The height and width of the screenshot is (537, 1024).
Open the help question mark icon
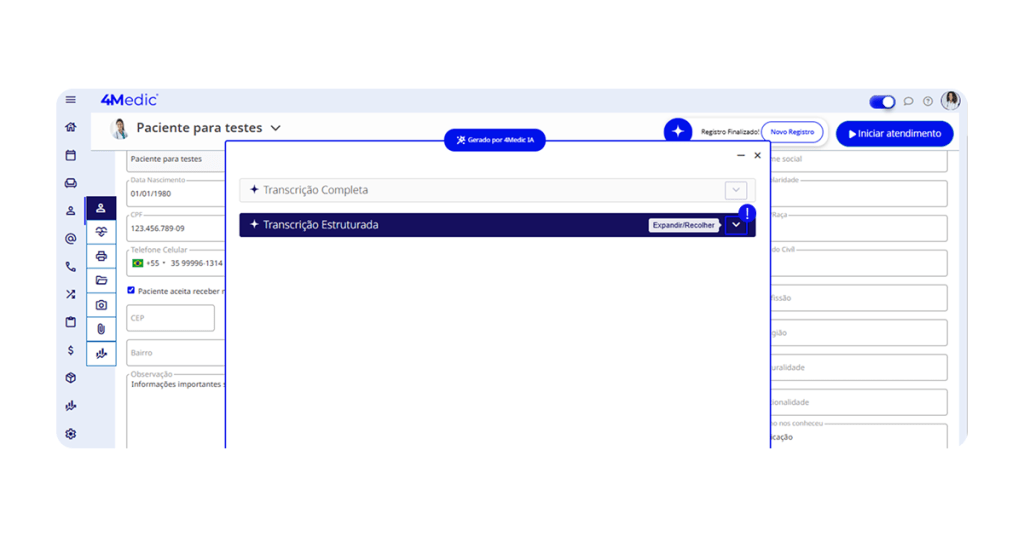click(928, 101)
